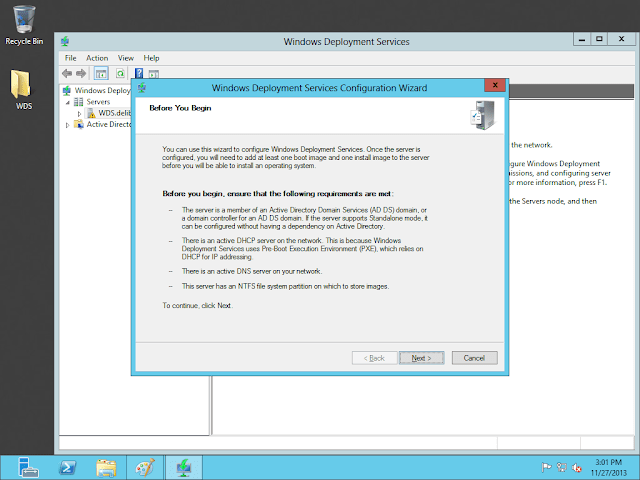Open the View menu

click(125, 58)
